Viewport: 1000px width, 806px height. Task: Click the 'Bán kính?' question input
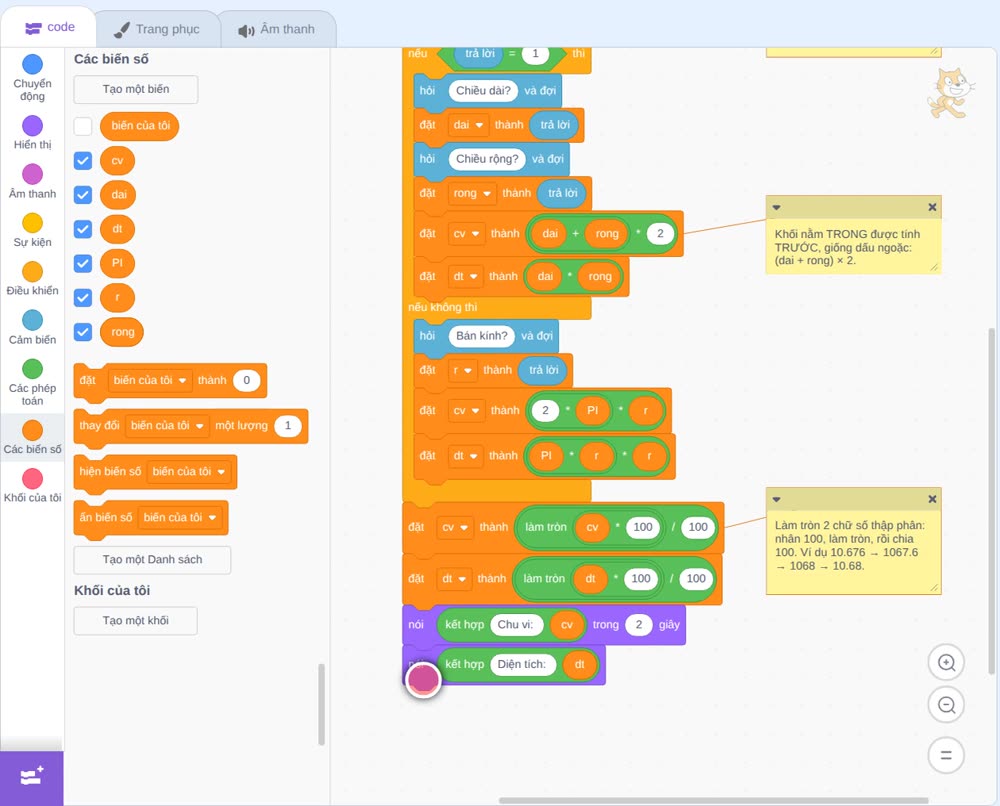tap(482, 336)
